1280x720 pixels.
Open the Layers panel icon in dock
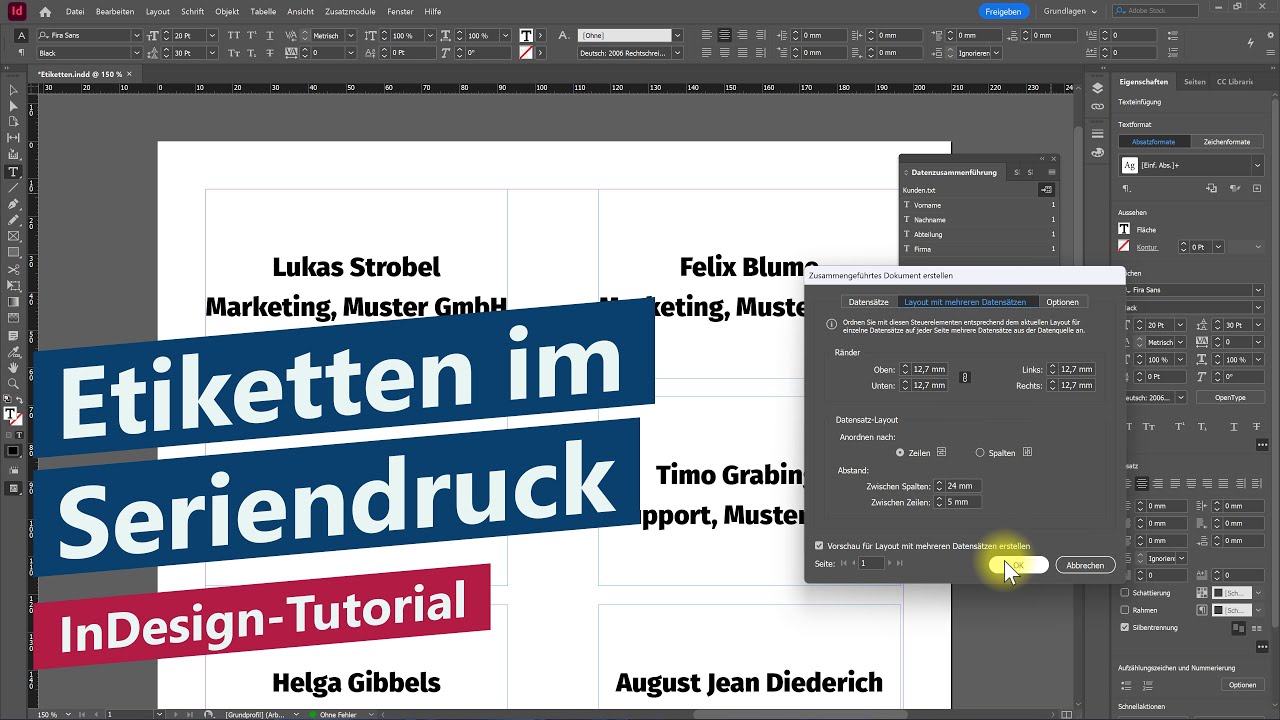pyautogui.click(x=1097, y=89)
